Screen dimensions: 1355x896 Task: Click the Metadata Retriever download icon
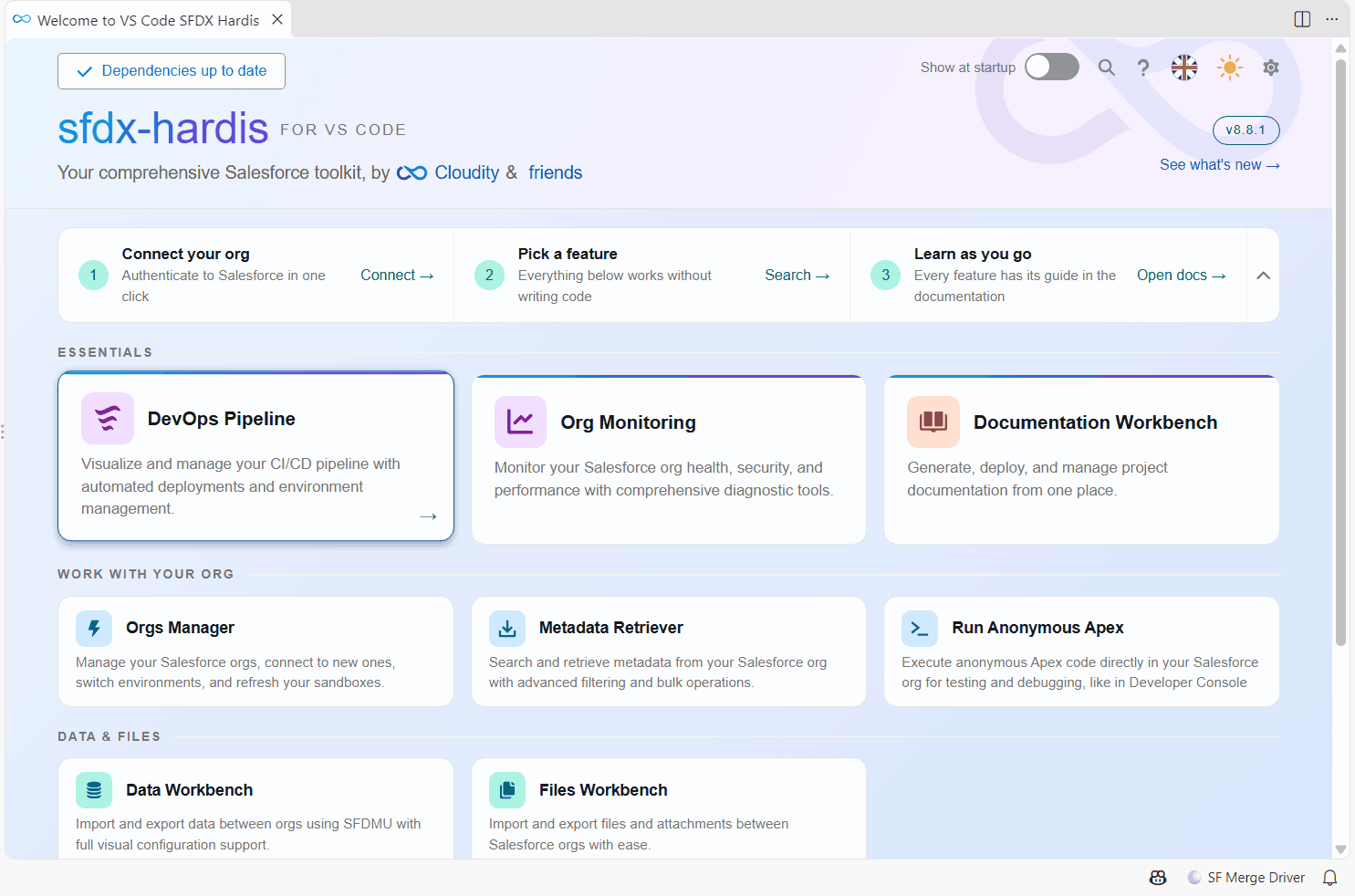tap(507, 628)
